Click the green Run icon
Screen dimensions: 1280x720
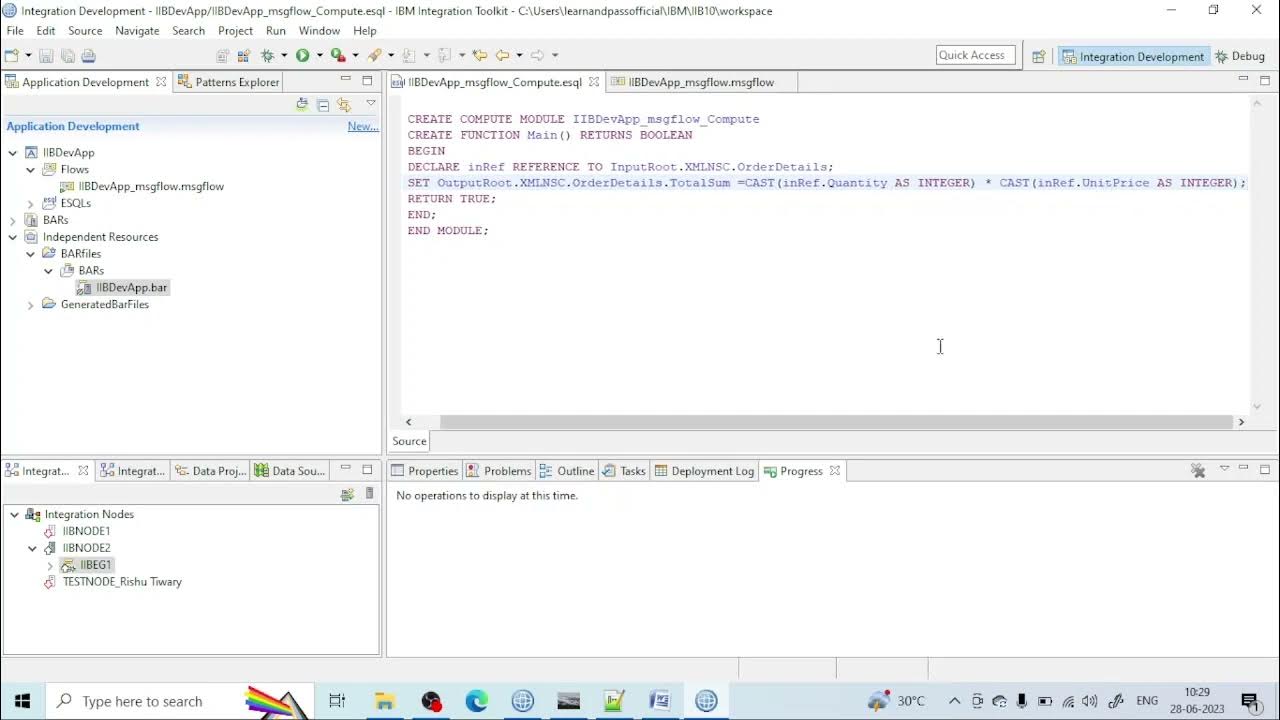pos(302,56)
